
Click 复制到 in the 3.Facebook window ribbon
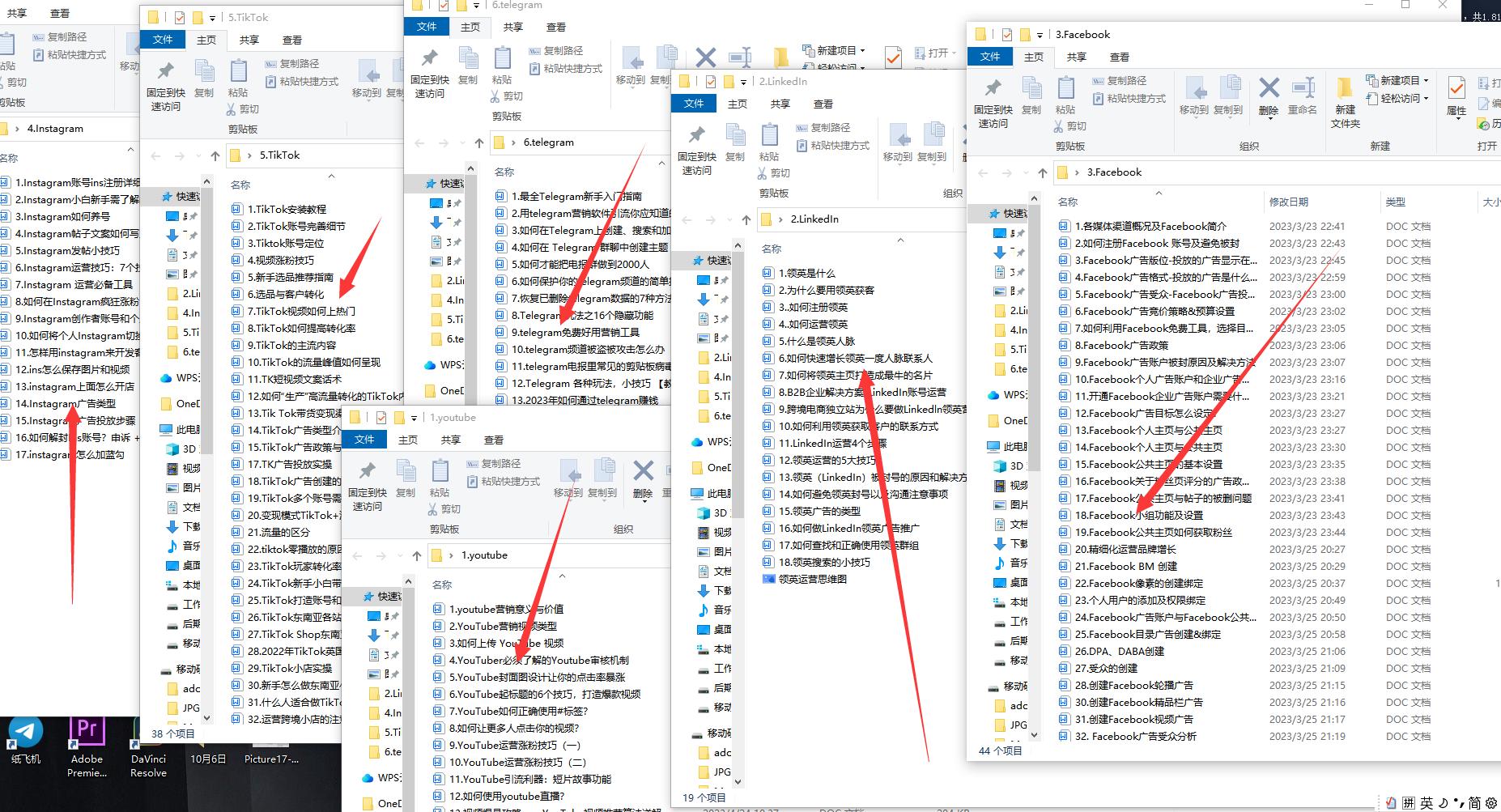(1228, 96)
